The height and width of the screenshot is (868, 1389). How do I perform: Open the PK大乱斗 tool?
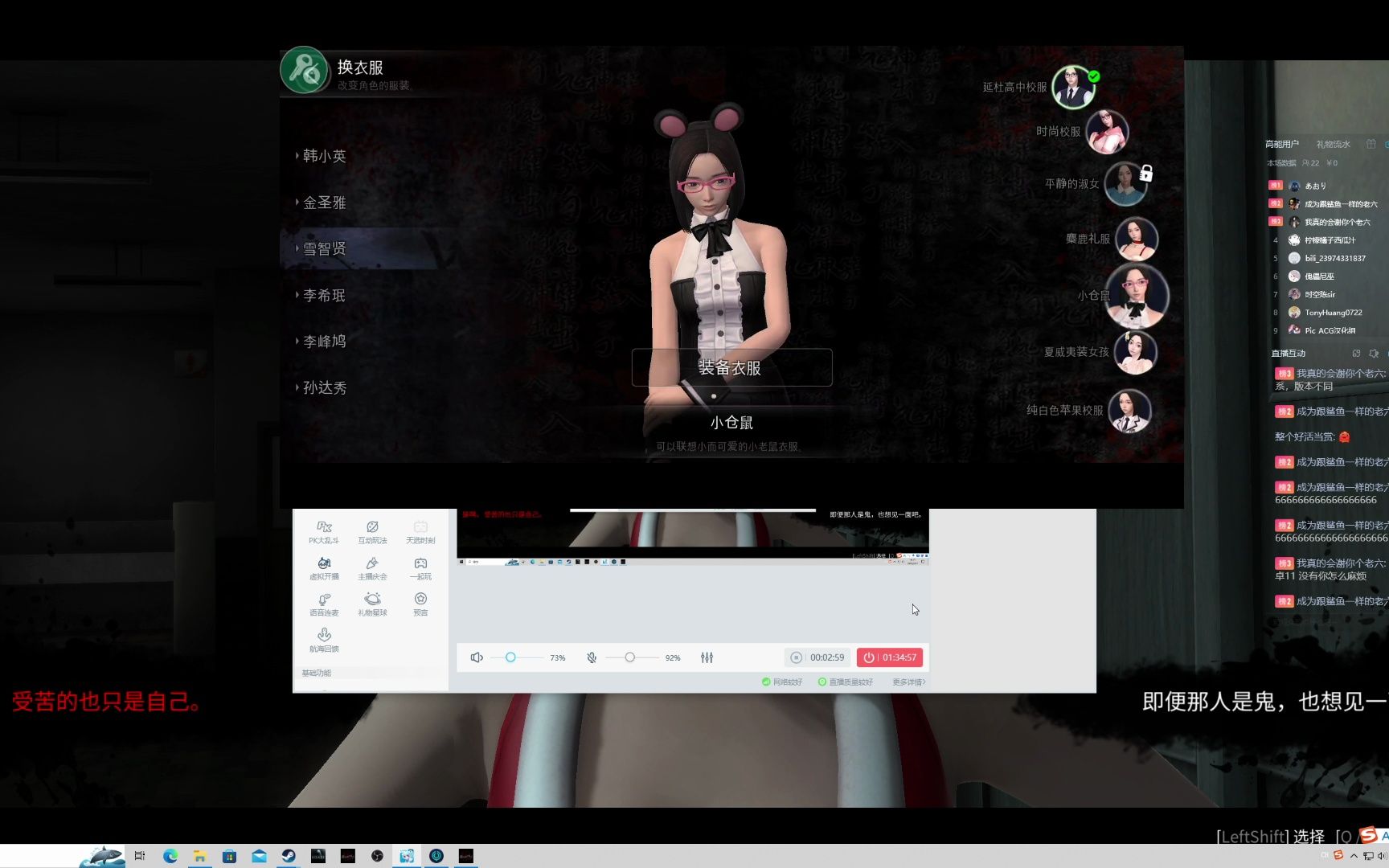click(x=324, y=532)
